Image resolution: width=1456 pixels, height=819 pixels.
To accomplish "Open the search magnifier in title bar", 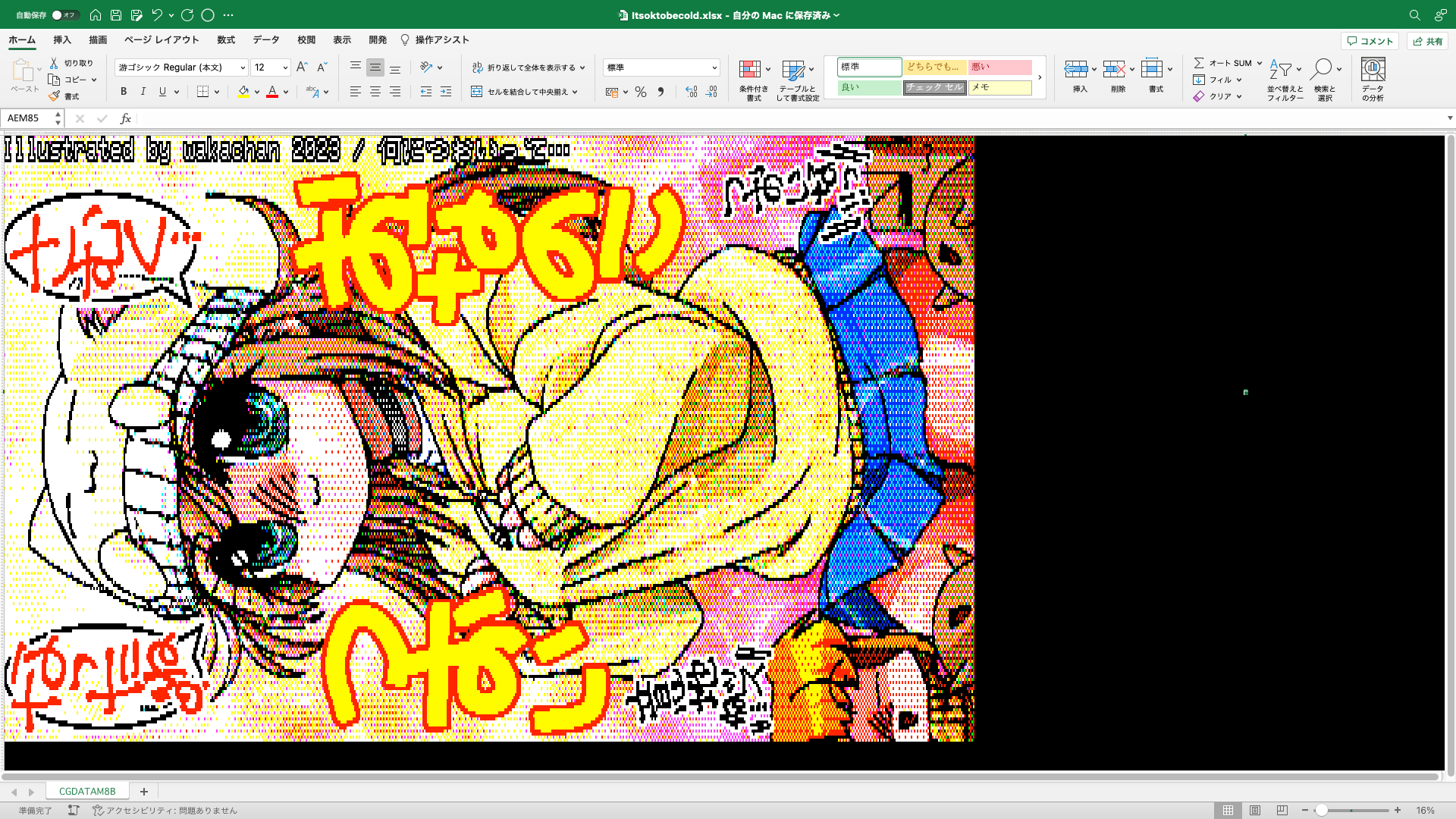I will pos(1414,15).
